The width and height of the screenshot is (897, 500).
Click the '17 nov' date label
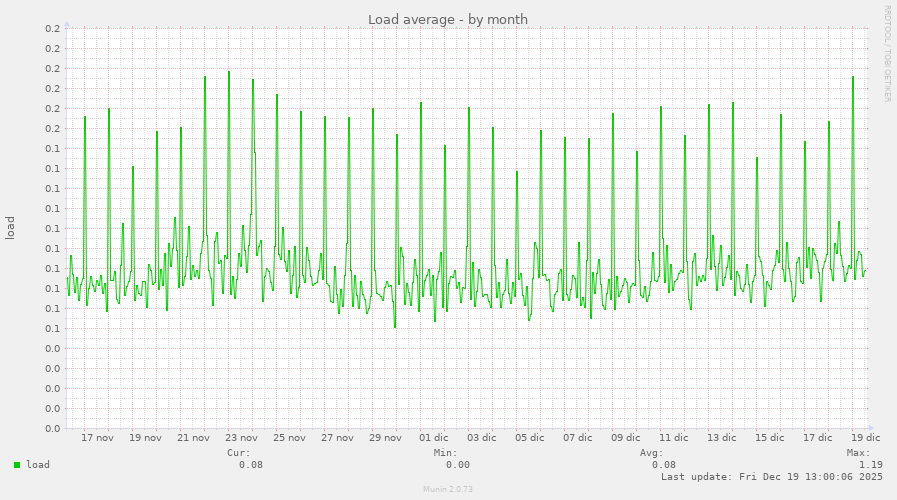coord(97,438)
